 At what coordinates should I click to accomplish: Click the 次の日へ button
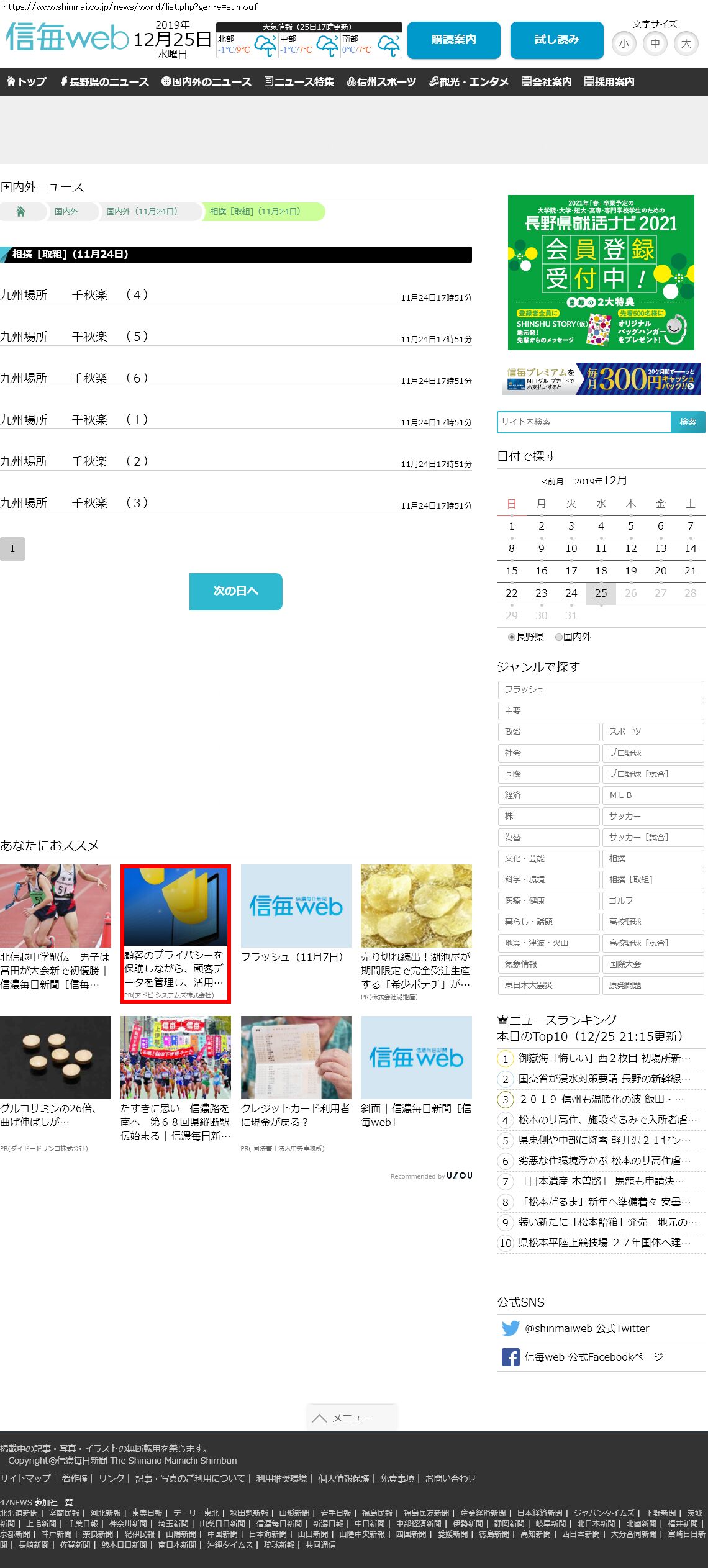coord(235,591)
